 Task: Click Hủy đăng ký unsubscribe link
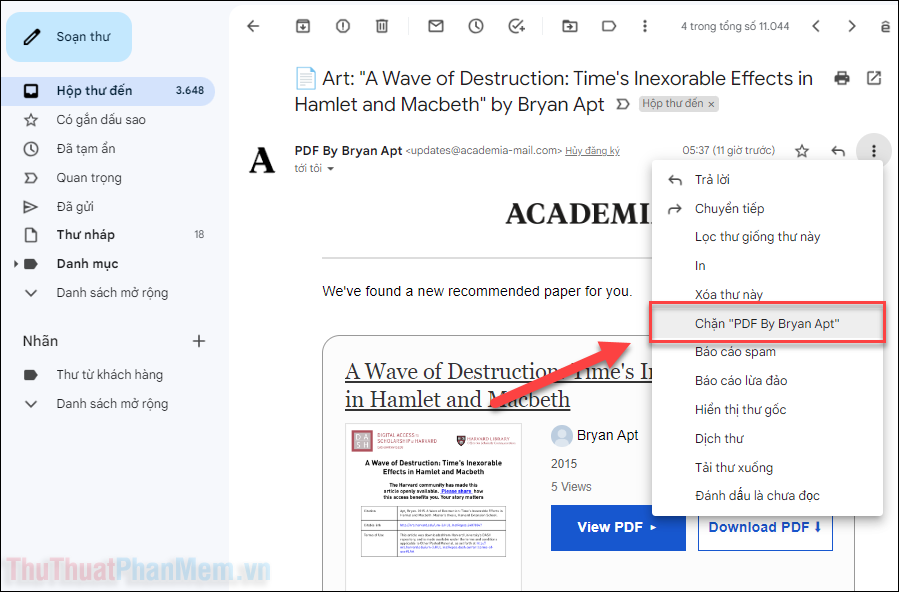[592, 151]
